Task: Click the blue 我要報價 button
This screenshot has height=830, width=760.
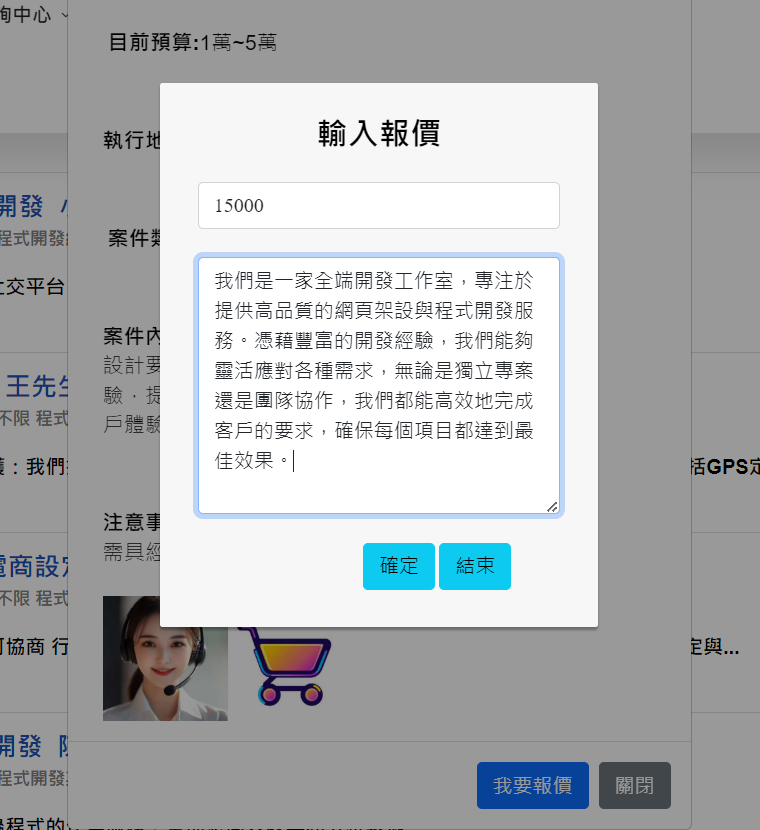Action: click(x=532, y=786)
